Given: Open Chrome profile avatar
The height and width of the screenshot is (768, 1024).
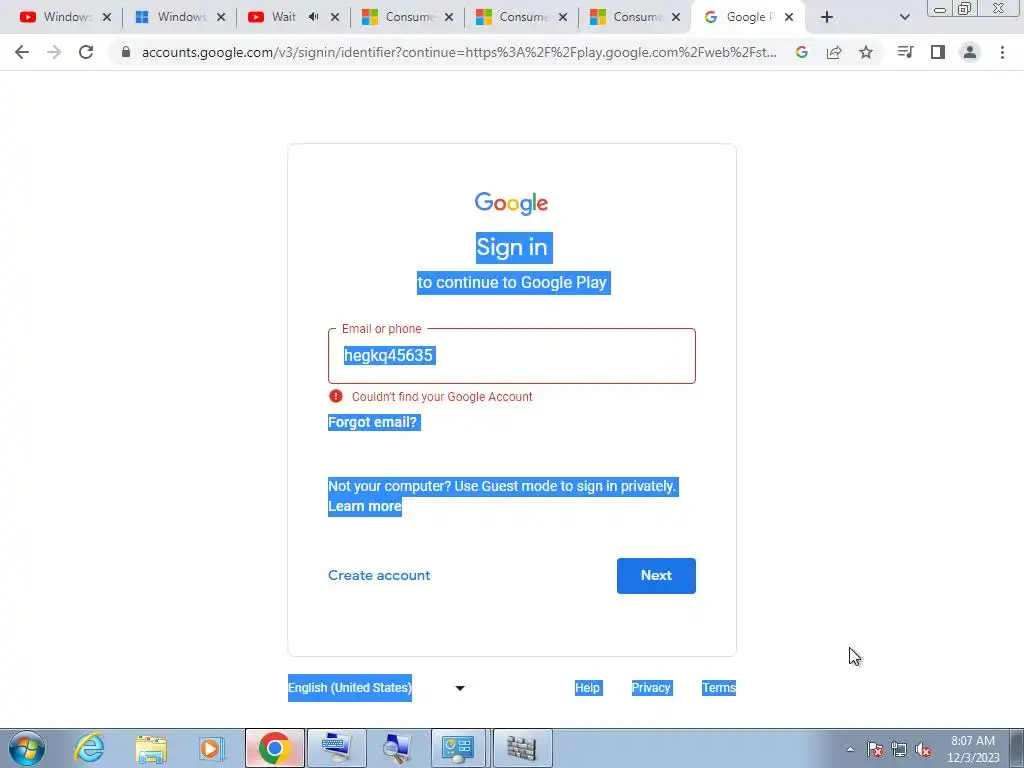Looking at the screenshot, I should (970, 52).
